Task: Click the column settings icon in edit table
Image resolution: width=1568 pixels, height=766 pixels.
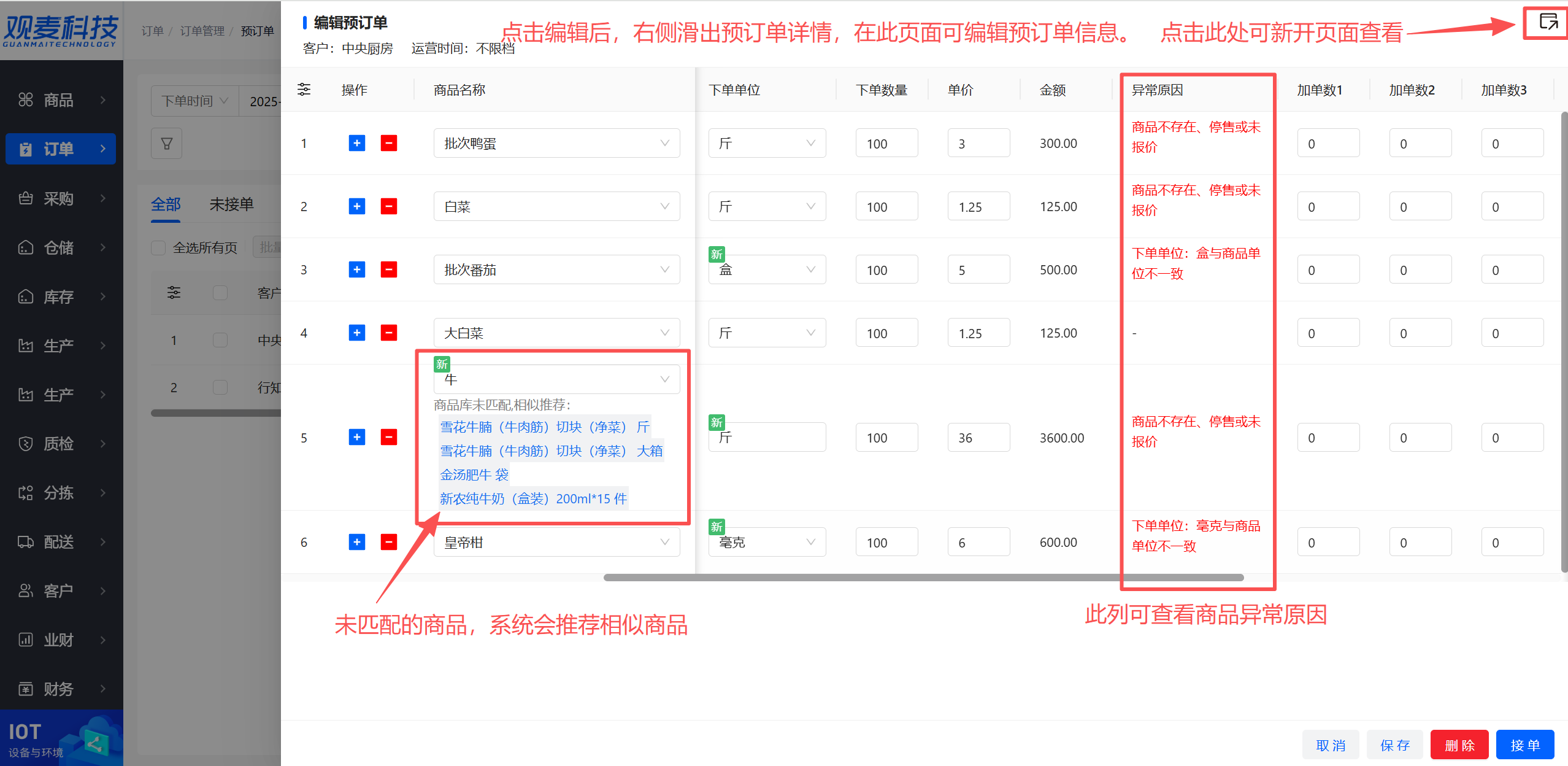Action: (x=304, y=90)
